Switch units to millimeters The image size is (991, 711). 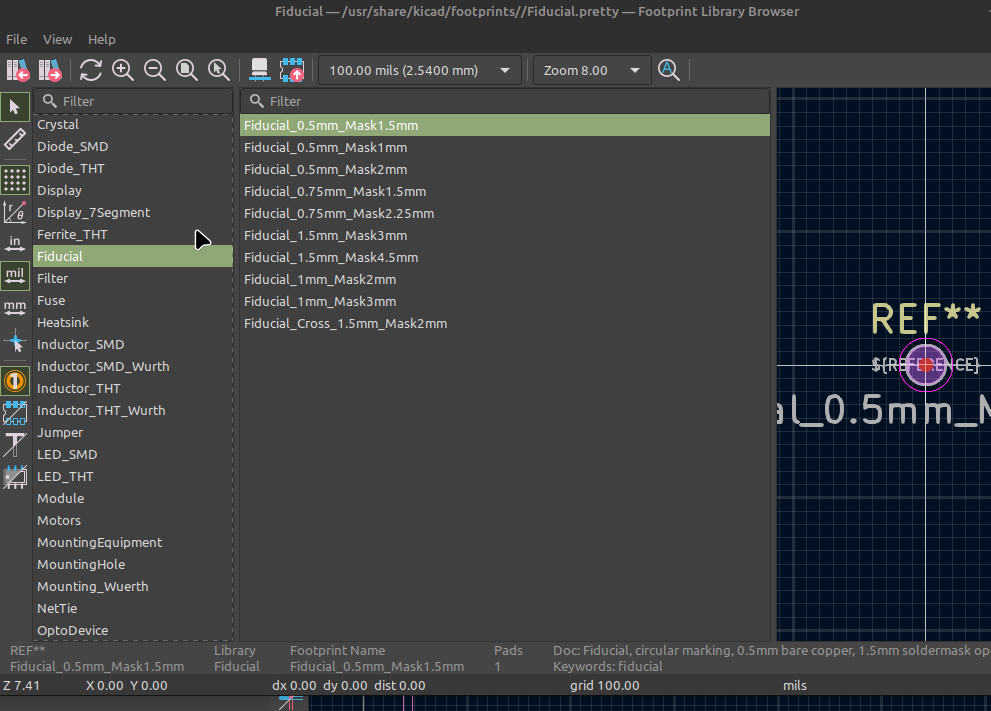tap(15, 307)
